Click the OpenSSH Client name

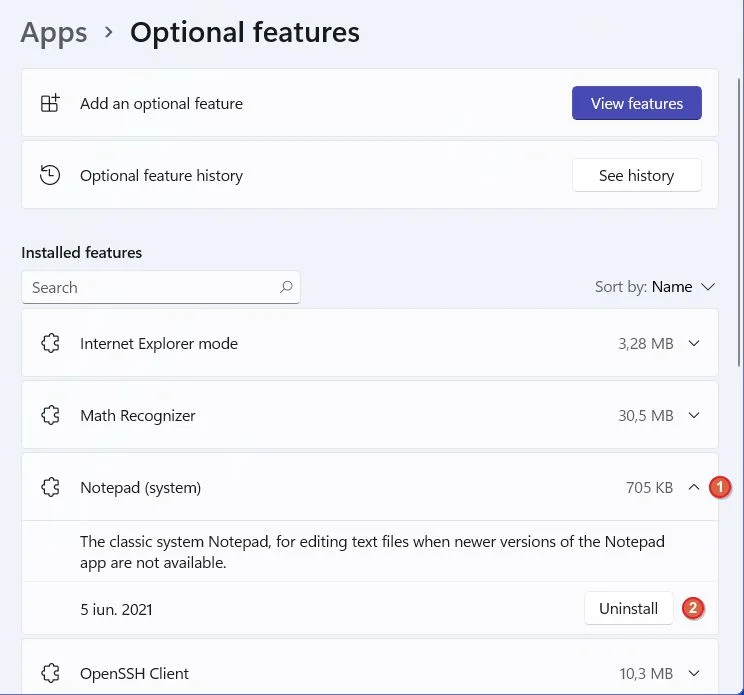click(x=134, y=673)
